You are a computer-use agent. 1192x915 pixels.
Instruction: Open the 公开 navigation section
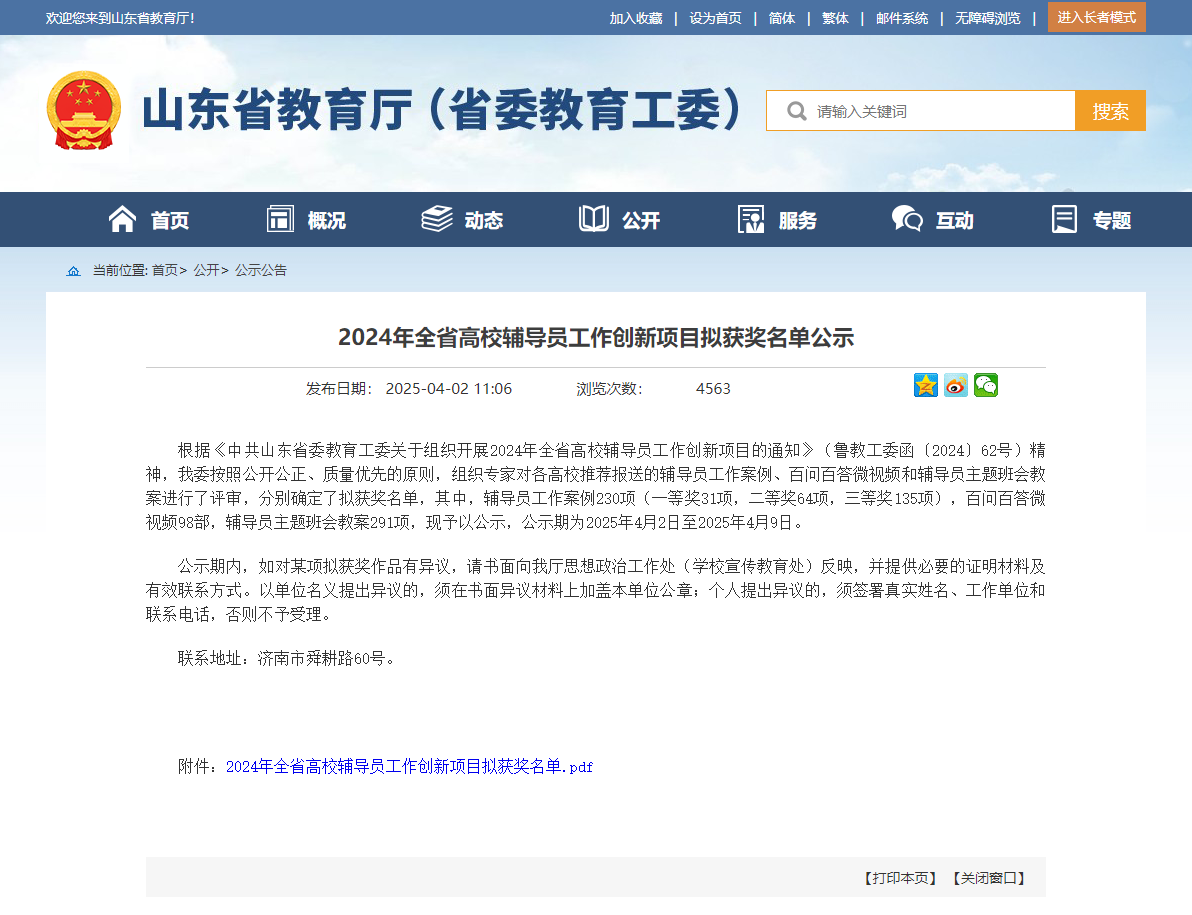(x=620, y=220)
